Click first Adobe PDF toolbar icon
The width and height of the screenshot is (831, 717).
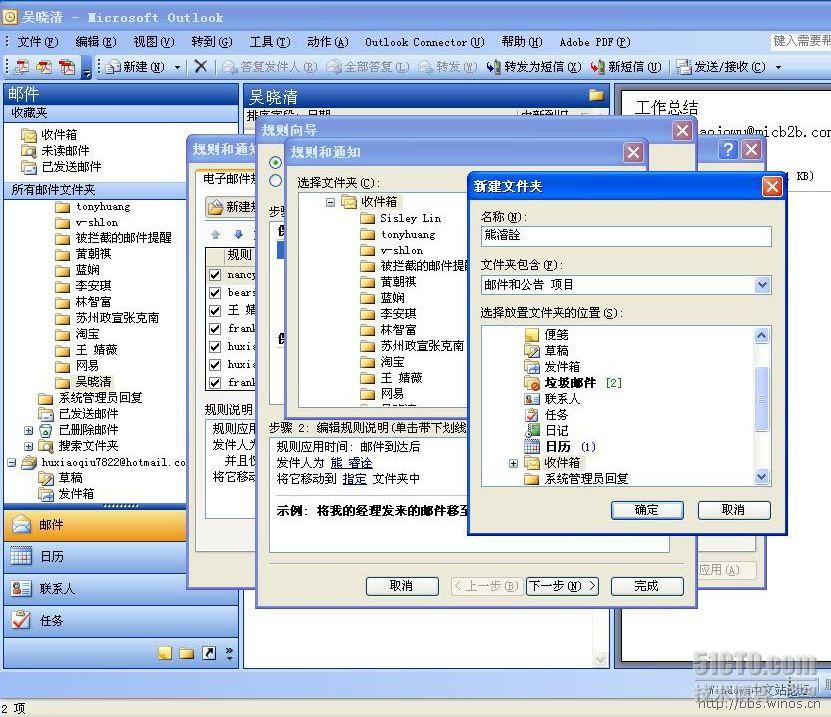point(21,67)
